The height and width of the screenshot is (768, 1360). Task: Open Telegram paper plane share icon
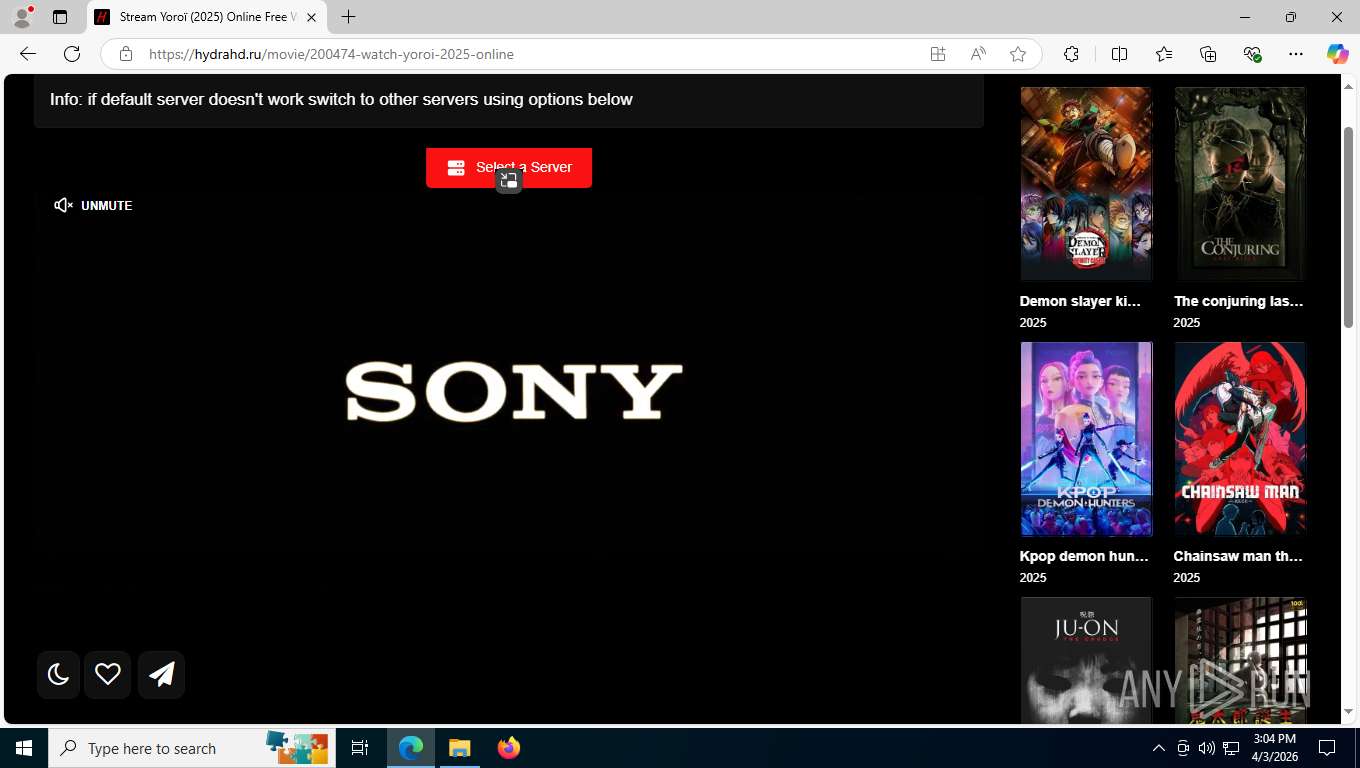pyautogui.click(x=161, y=674)
